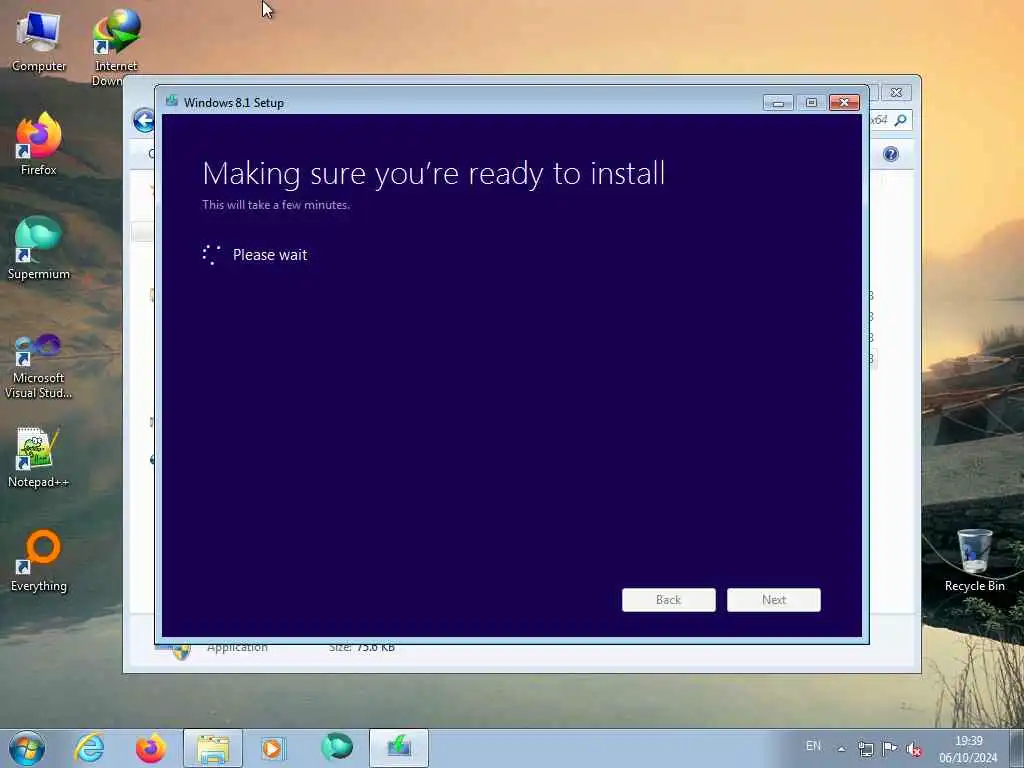The image size is (1024, 768).
Task: Open Windows Media Player from the taskbar
Action: [x=273, y=748]
